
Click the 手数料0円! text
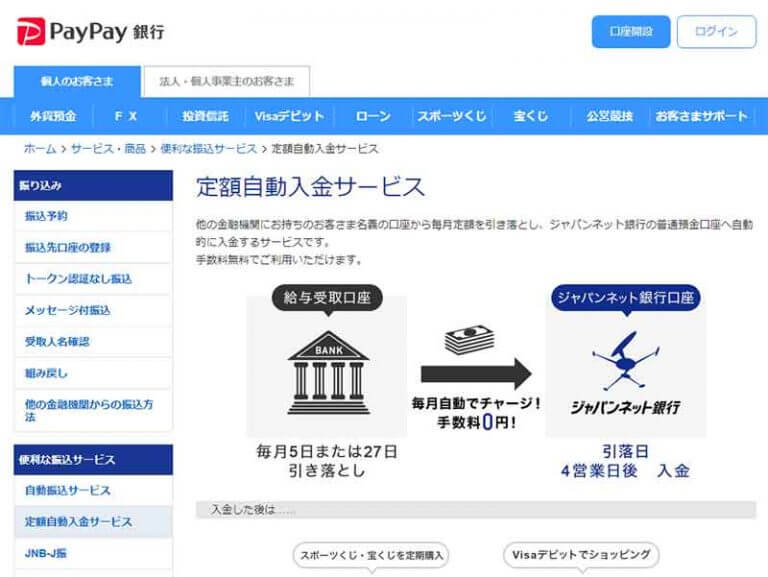[x=476, y=422]
